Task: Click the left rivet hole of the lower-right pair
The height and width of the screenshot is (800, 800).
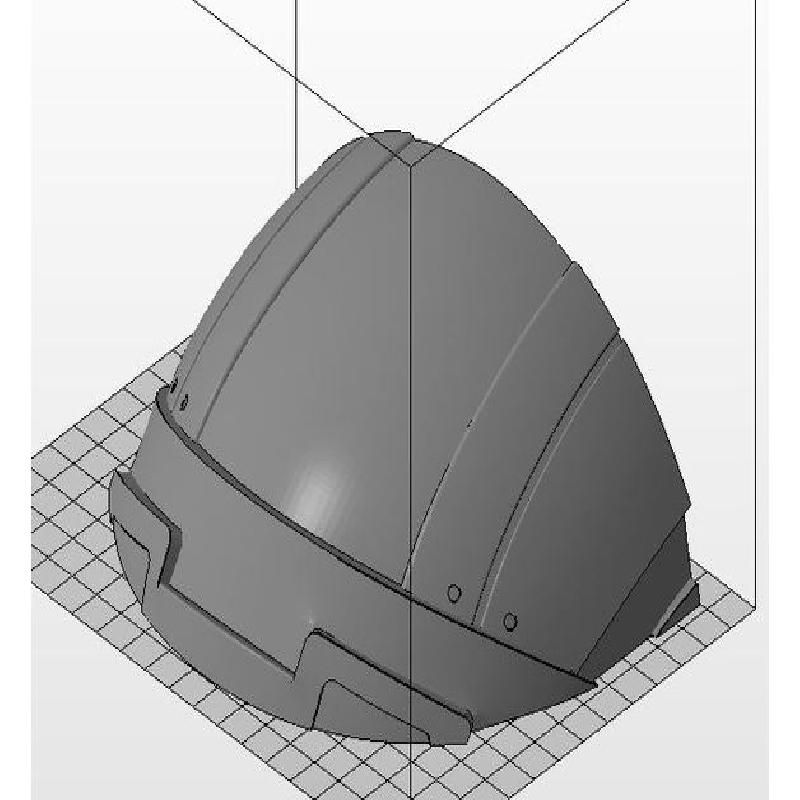Action: coord(453,594)
